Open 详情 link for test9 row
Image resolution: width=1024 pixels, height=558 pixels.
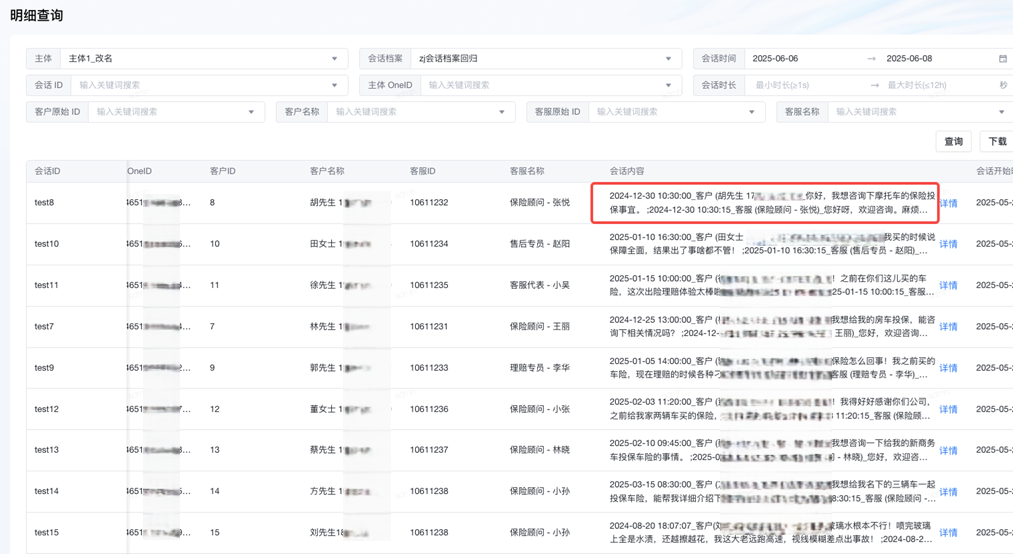point(948,369)
